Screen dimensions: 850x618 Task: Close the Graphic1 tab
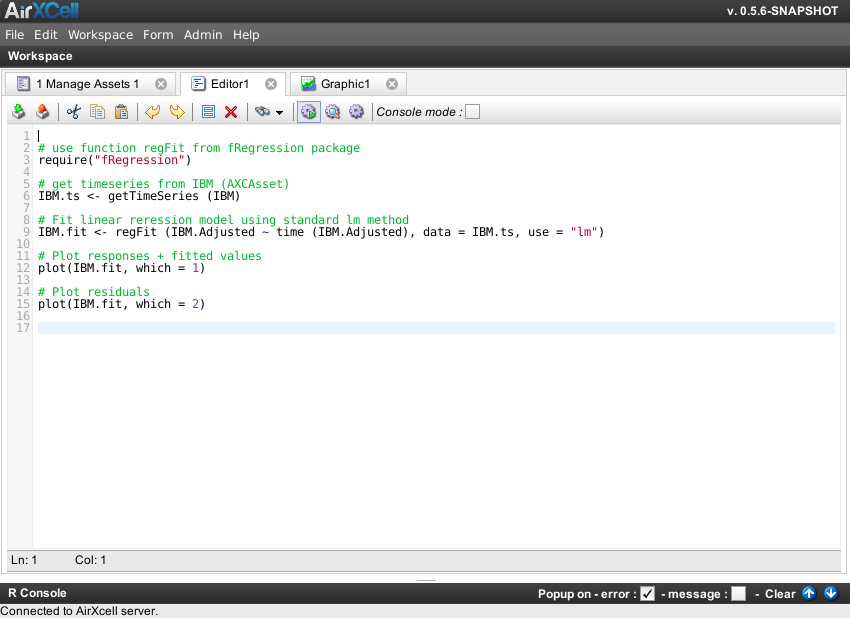tap(392, 84)
